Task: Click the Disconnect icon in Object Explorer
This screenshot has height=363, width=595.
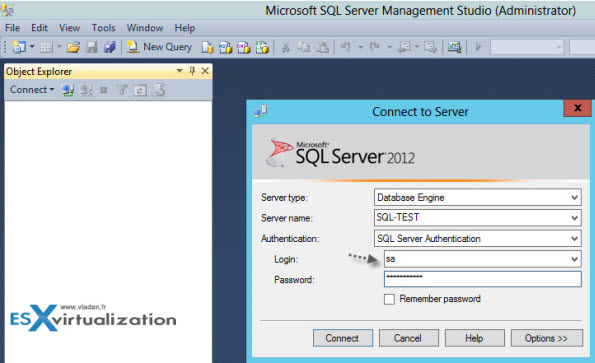Action: (86, 90)
